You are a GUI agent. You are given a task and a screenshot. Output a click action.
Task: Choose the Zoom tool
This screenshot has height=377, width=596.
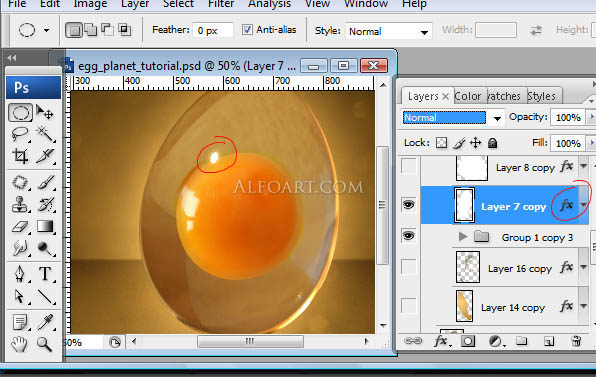point(45,345)
